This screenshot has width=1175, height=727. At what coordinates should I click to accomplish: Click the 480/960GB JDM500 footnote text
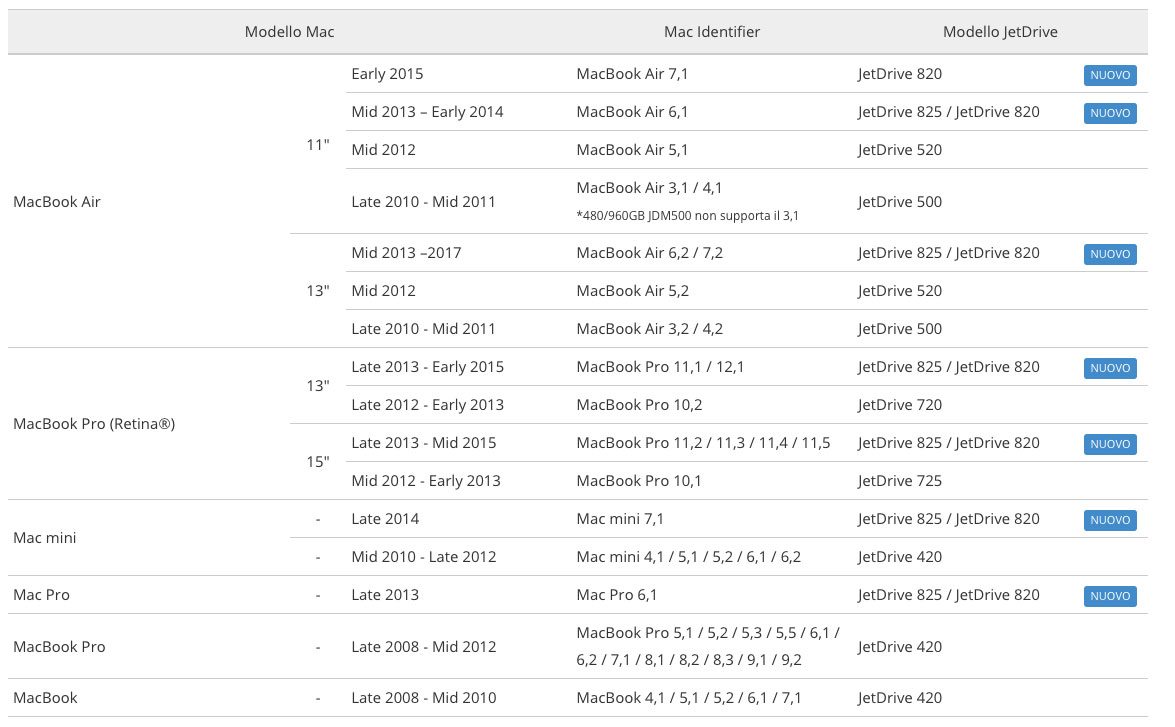tap(687, 215)
